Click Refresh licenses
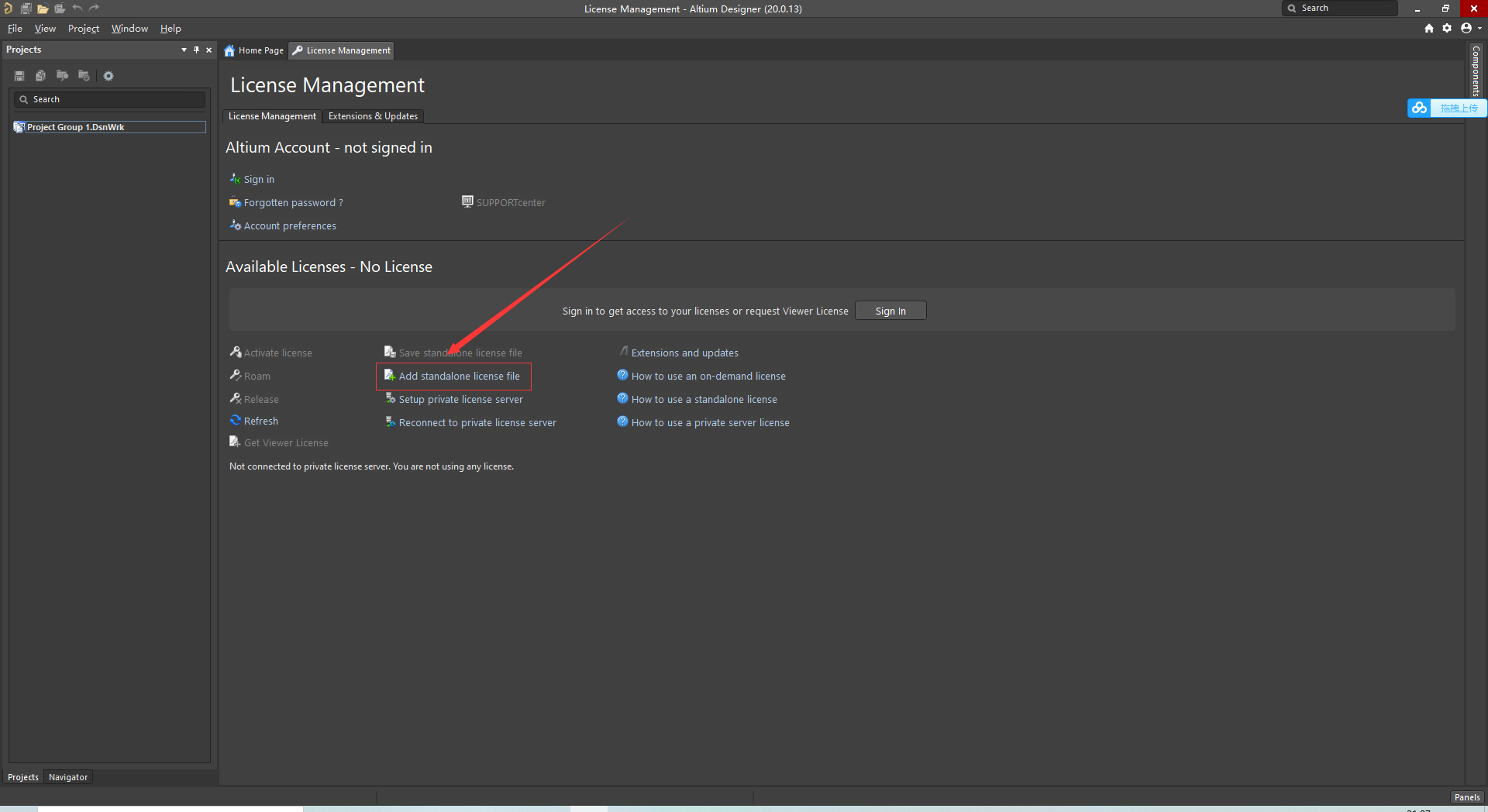This screenshot has width=1488, height=812. point(260,421)
